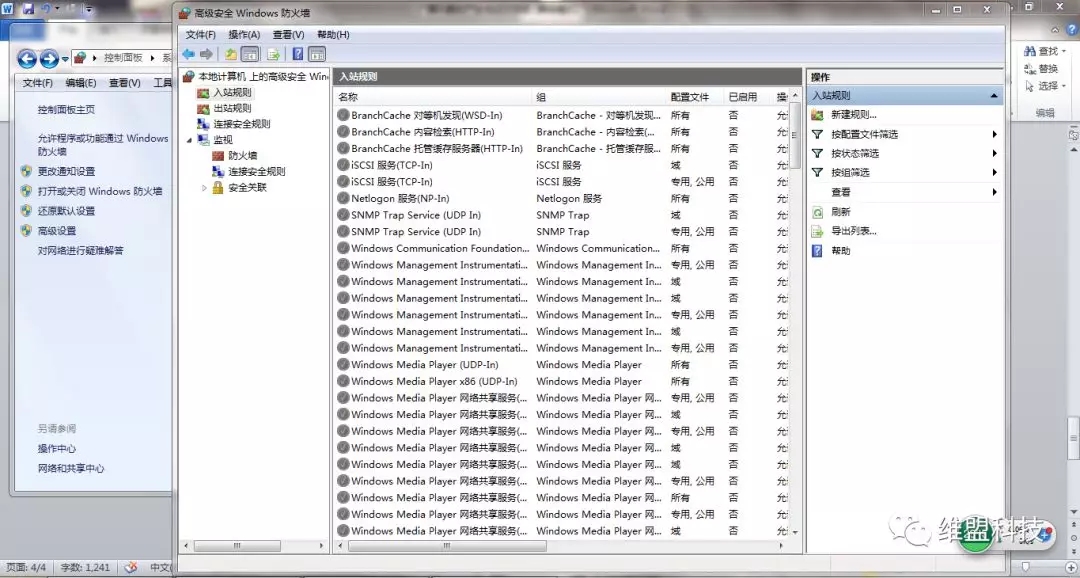Click the 按组筛选 funnel icon
1080x578 pixels.
818,173
